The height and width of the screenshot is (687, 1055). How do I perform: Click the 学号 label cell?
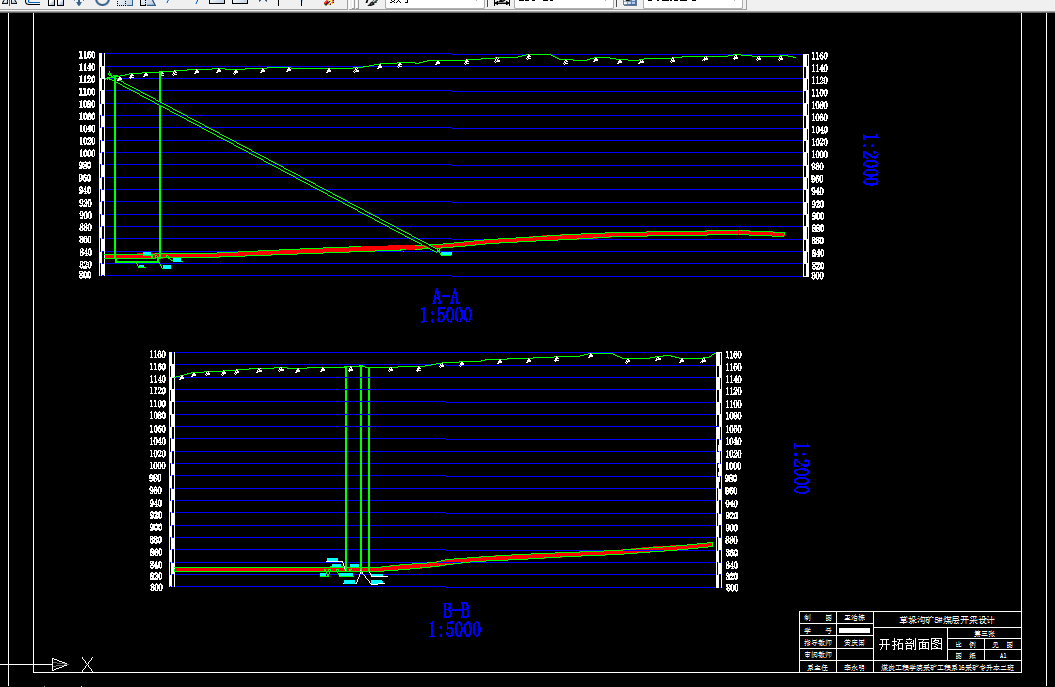click(817, 630)
